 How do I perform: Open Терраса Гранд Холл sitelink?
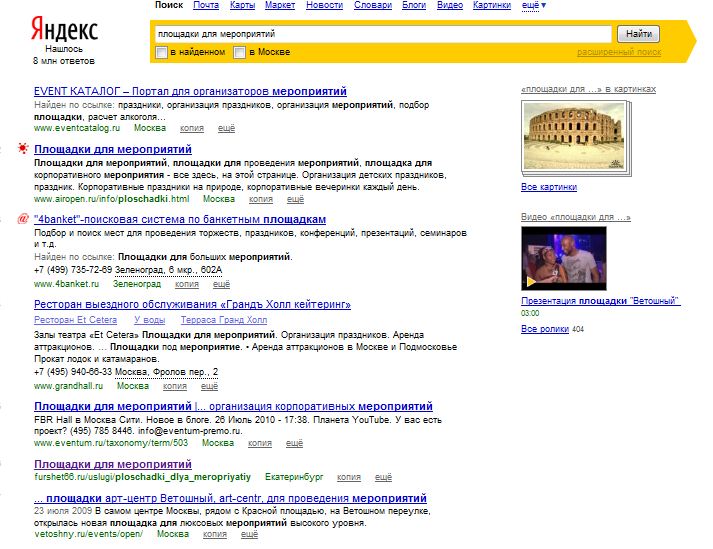pos(224,320)
